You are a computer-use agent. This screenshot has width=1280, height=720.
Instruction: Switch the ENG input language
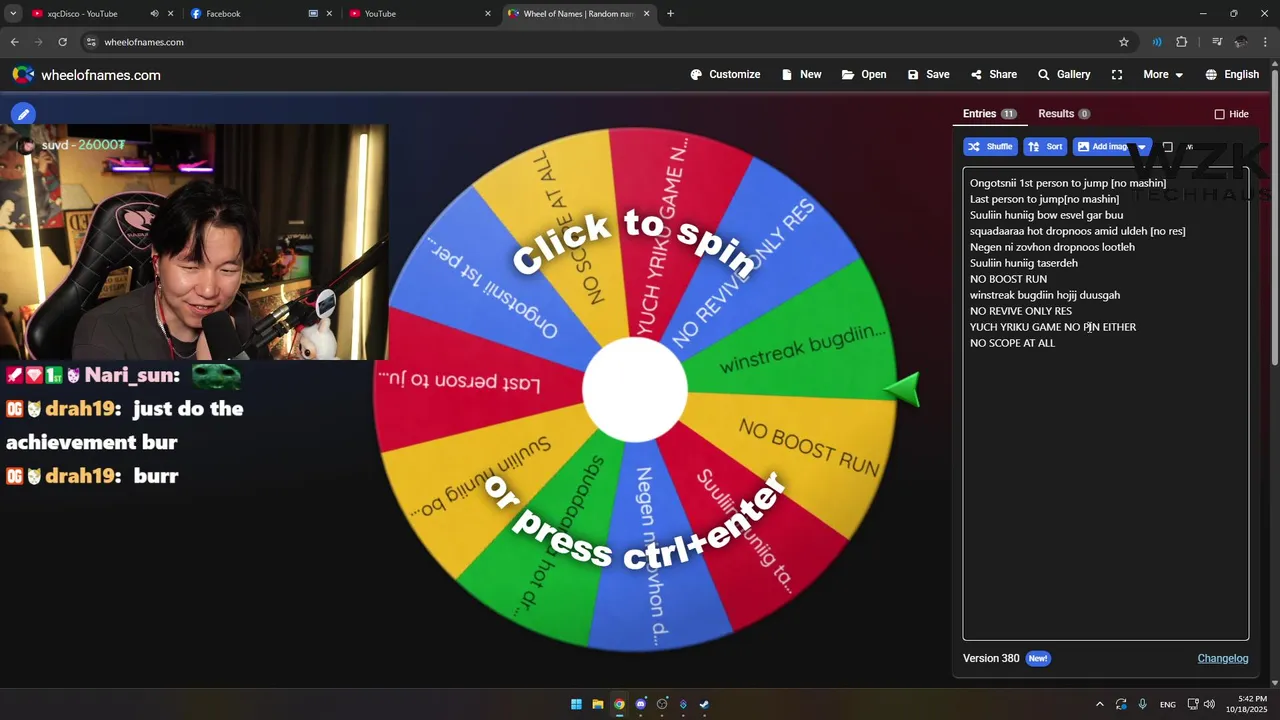click(x=1168, y=704)
